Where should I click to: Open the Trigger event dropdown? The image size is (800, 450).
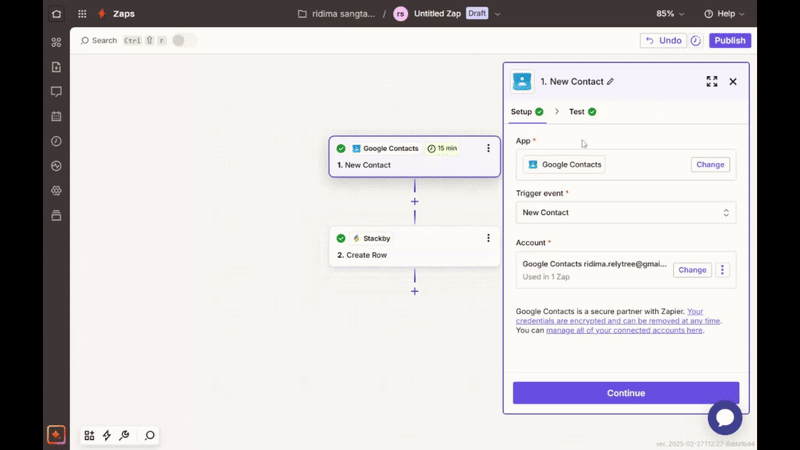(626, 212)
